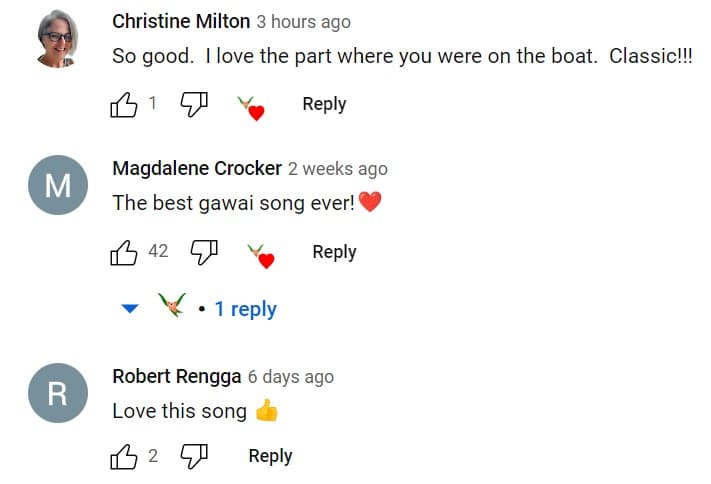The height and width of the screenshot is (484, 711).
Task: Open the '1 reply' thread
Action: 245,309
